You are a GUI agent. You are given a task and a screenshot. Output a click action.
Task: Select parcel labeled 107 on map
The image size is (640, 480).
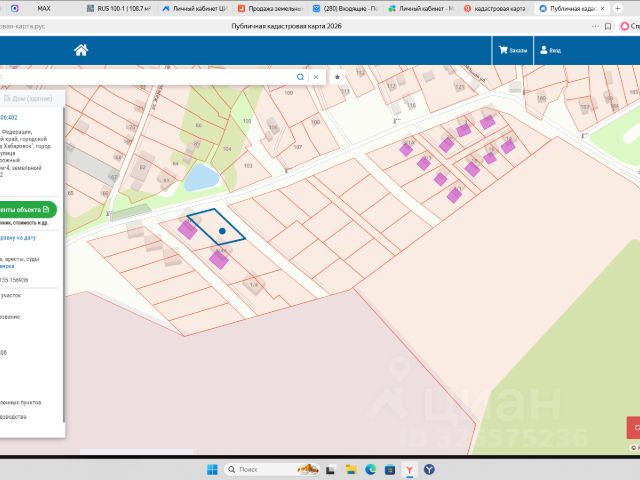coord(298,147)
